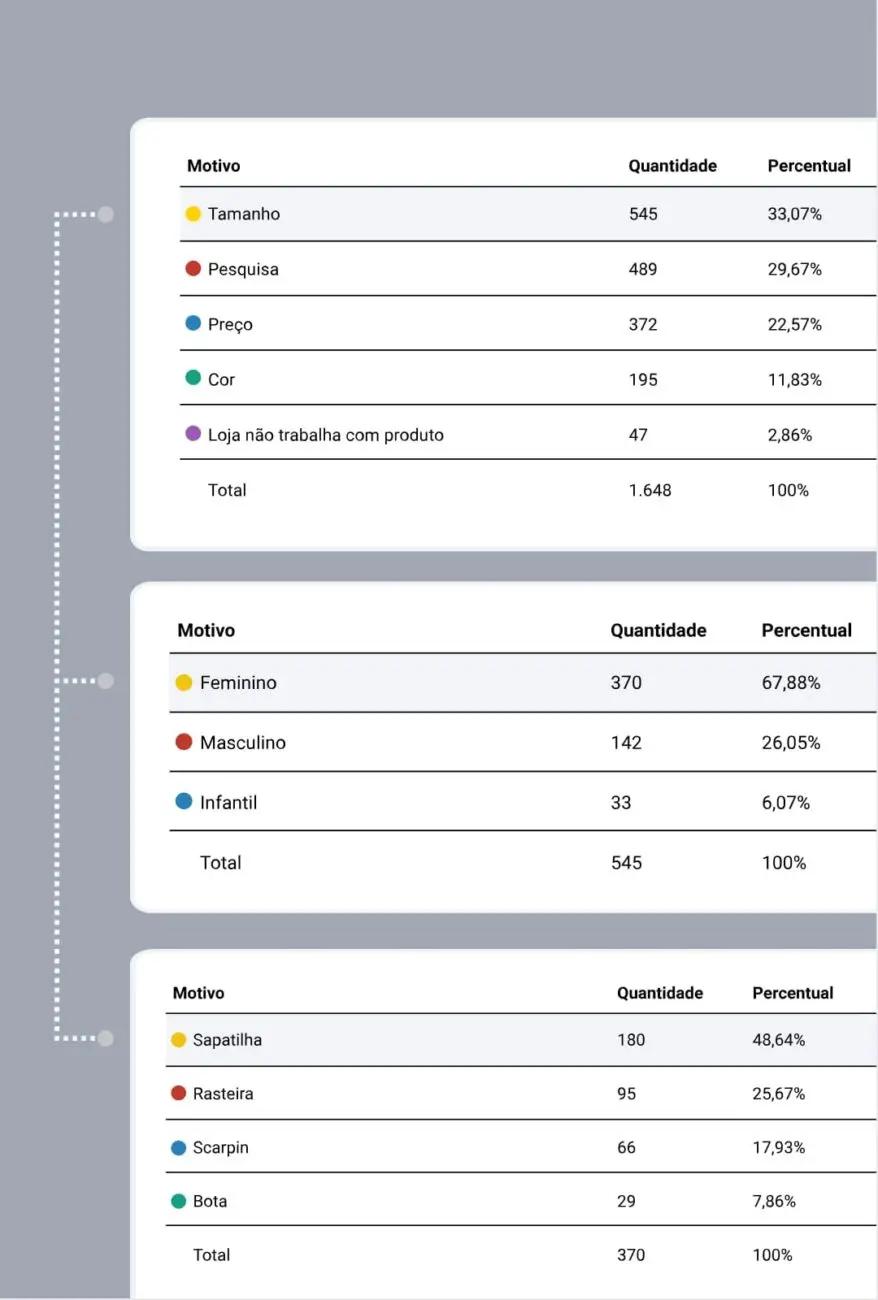Click the purple dot by Loja não trabalha
The height and width of the screenshot is (1300, 878).
pos(193,434)
